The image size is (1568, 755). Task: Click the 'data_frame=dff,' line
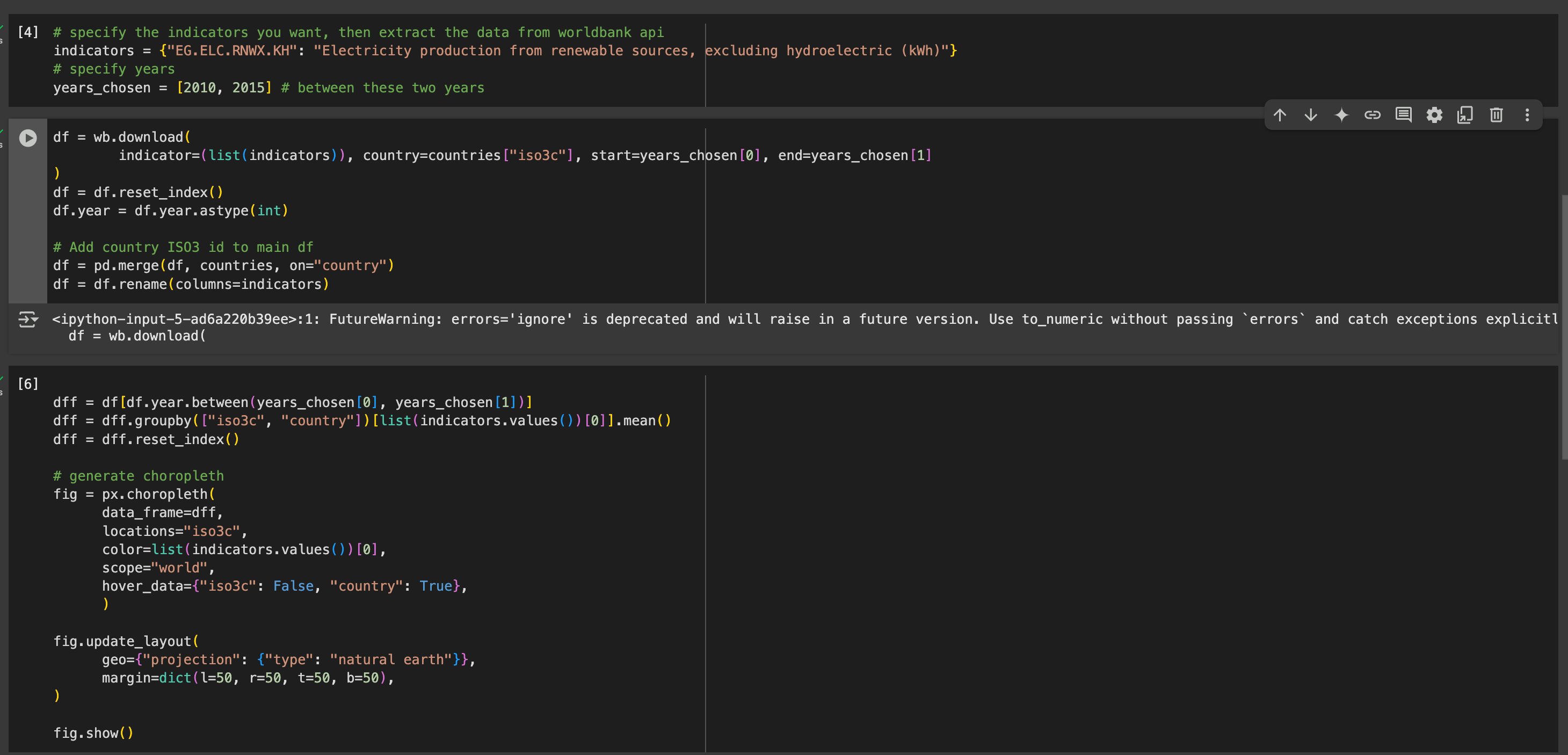coord(163,513)
